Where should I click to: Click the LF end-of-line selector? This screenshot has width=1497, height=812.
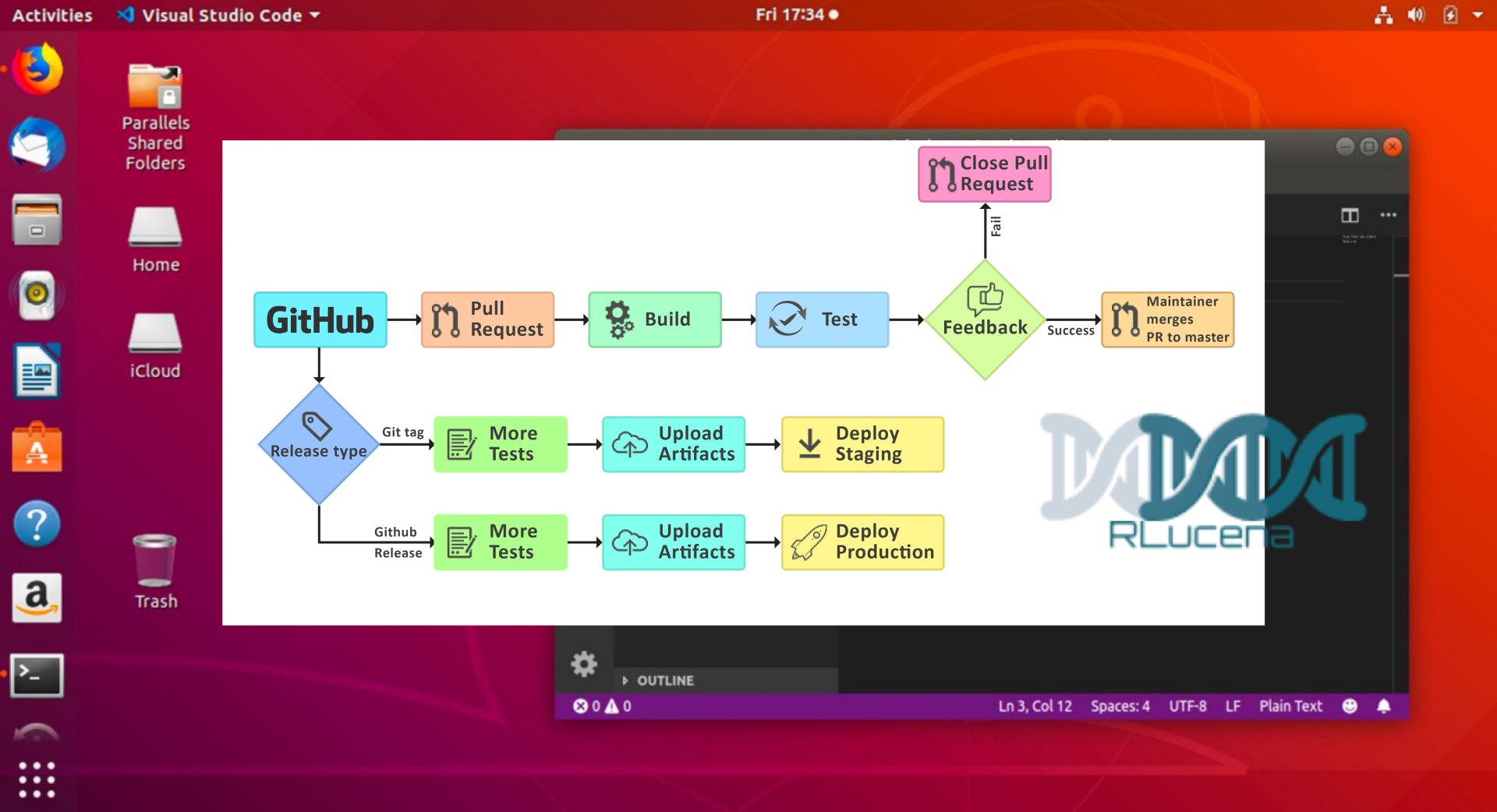point(1233,706)
